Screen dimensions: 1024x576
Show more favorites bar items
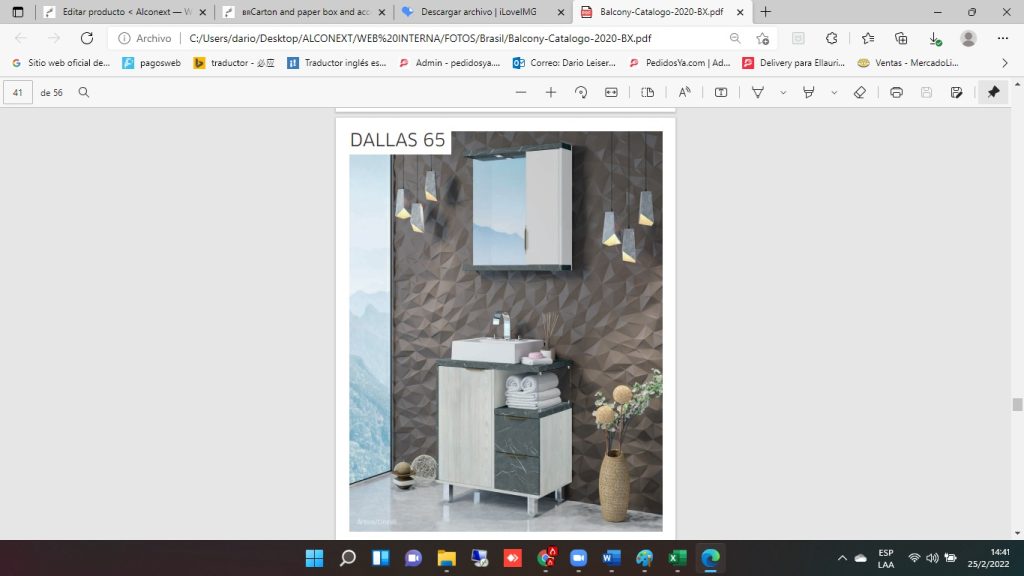point(1004,63)
